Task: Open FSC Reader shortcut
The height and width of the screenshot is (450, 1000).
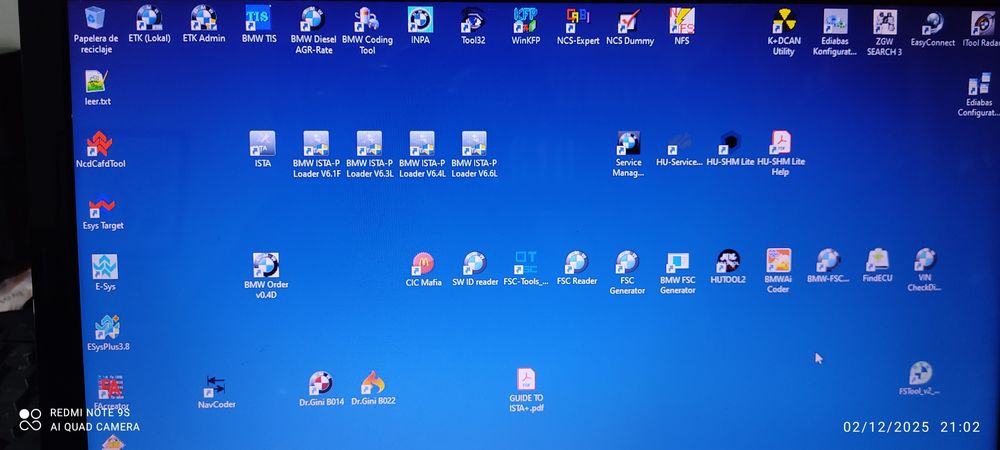Action: (x=577, y=268)
